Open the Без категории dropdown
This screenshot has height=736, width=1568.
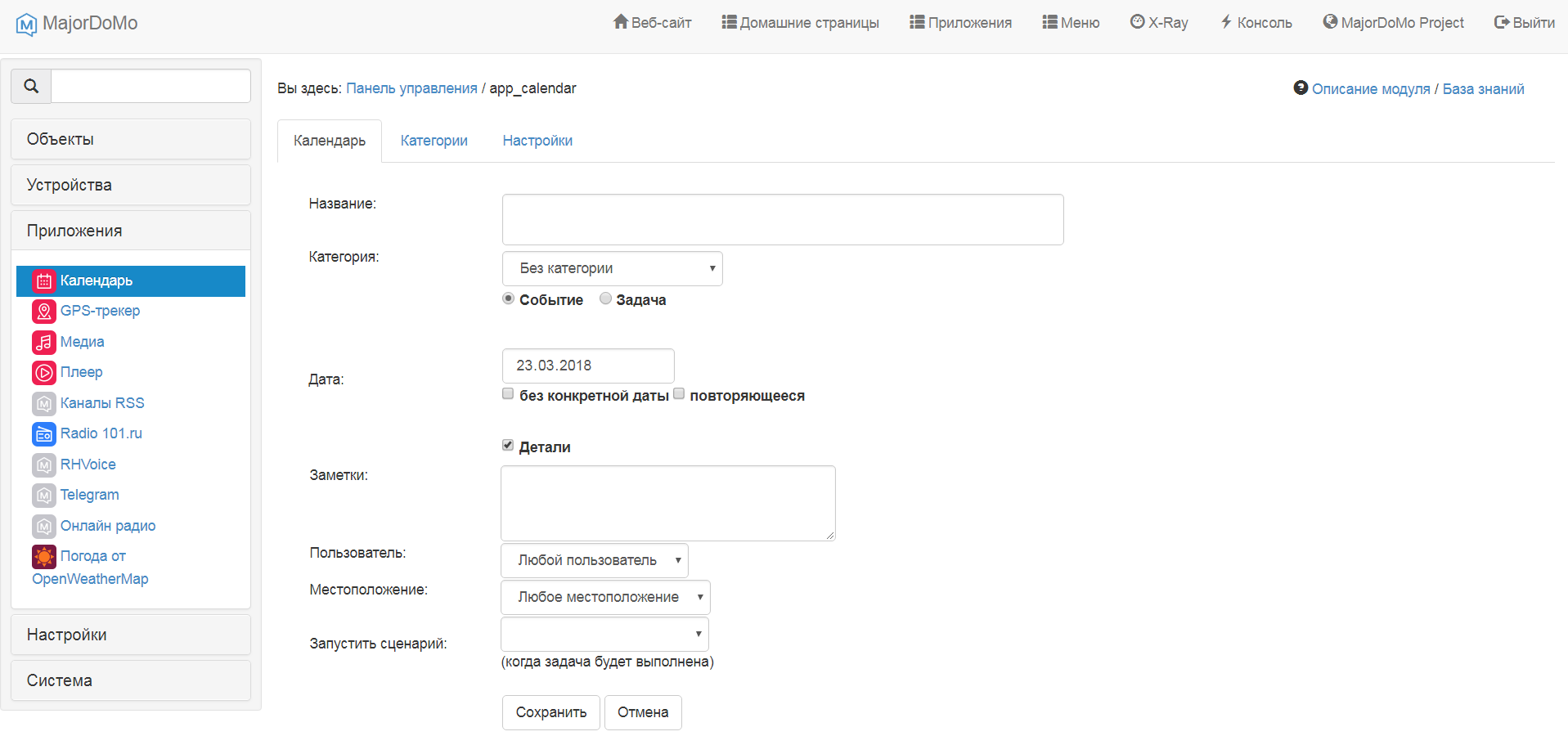[x=613, y=268]
